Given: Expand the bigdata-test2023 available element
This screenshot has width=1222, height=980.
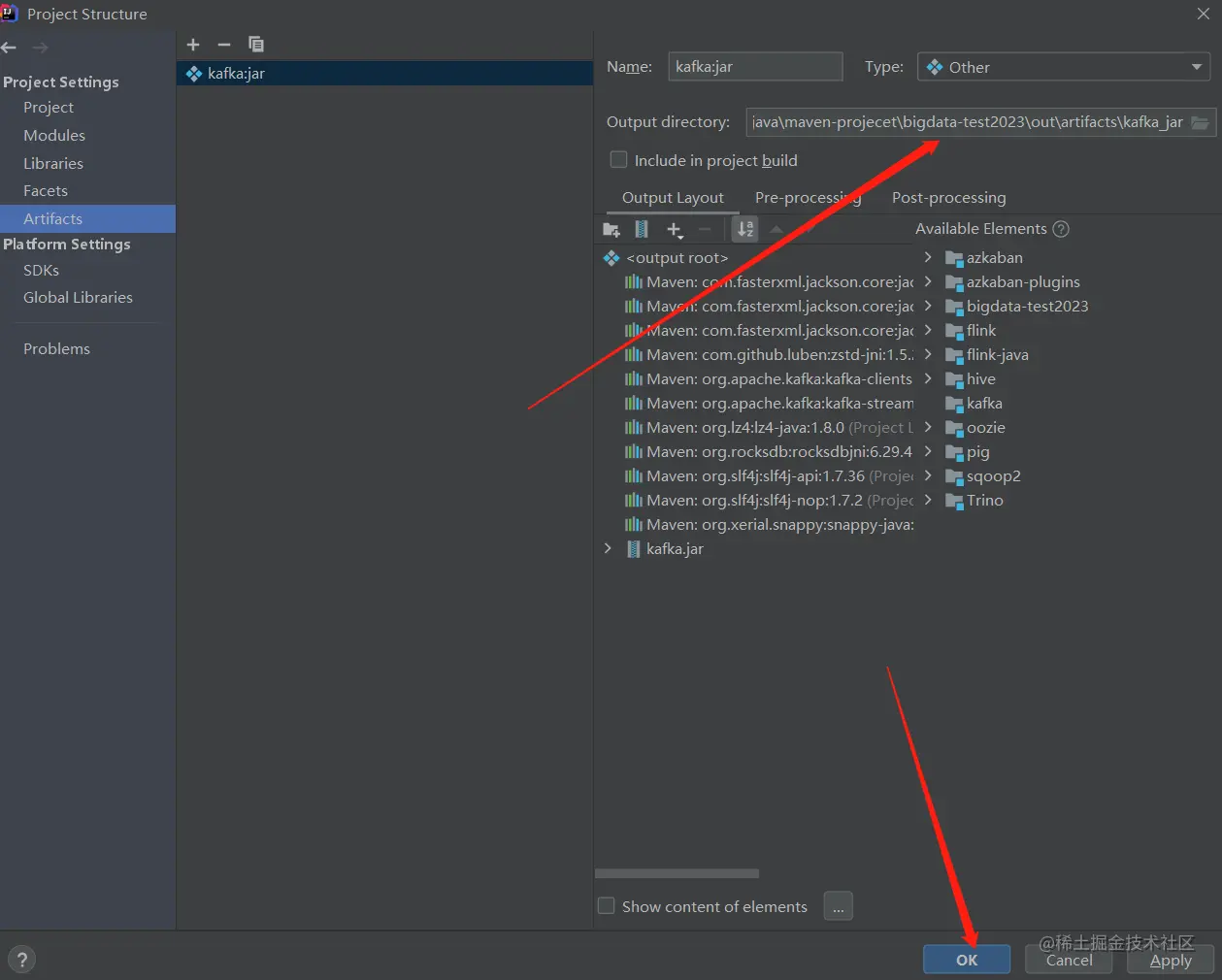Looking at the screenshot, I should 928,306.
